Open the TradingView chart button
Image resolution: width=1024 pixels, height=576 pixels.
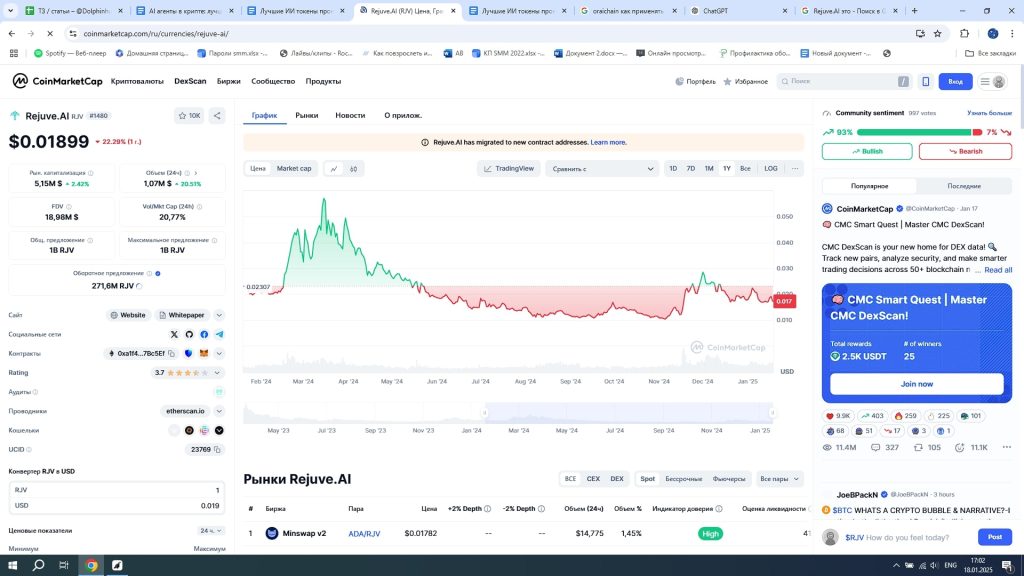(509, 168)
